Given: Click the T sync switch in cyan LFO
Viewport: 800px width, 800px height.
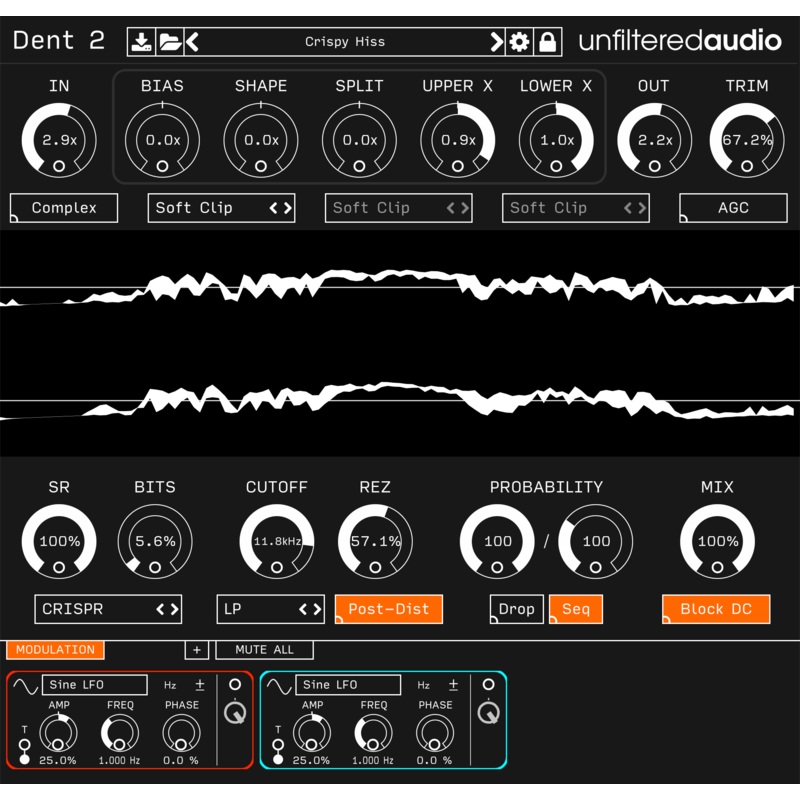Looking at the screenshot, I should tap(278, 752).
